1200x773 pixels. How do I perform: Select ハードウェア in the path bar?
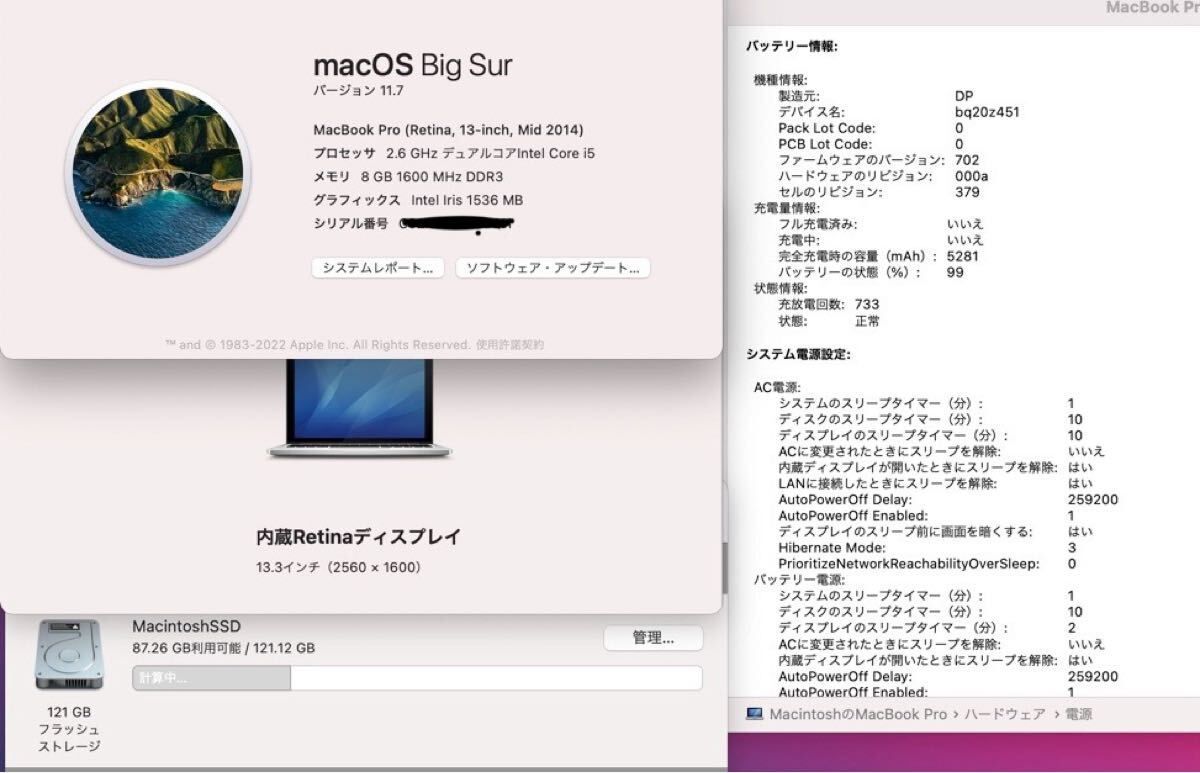(1004, 714)
